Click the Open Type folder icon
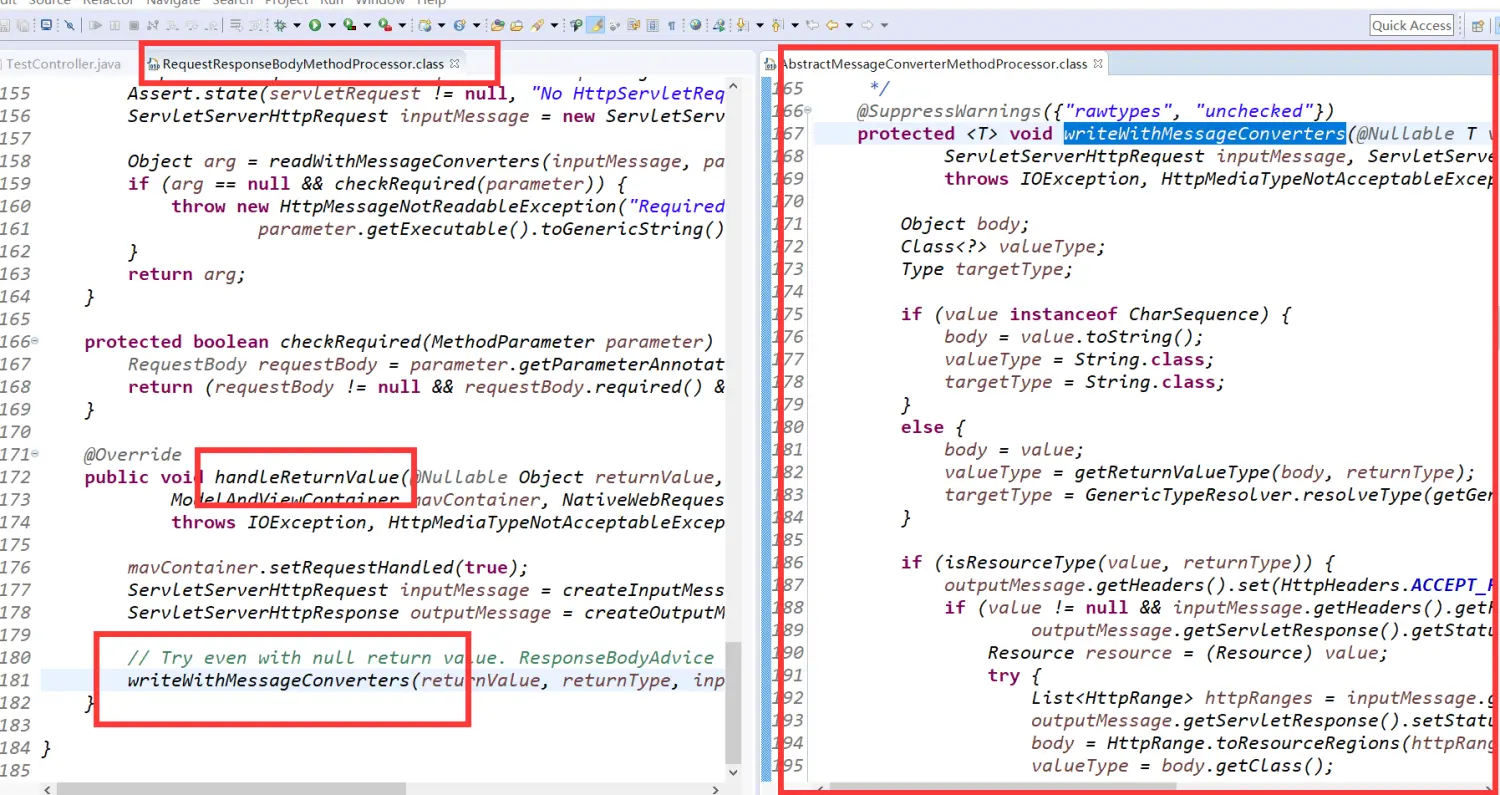The height and width of the screenshot is (795, 1500). pos(497,25)
